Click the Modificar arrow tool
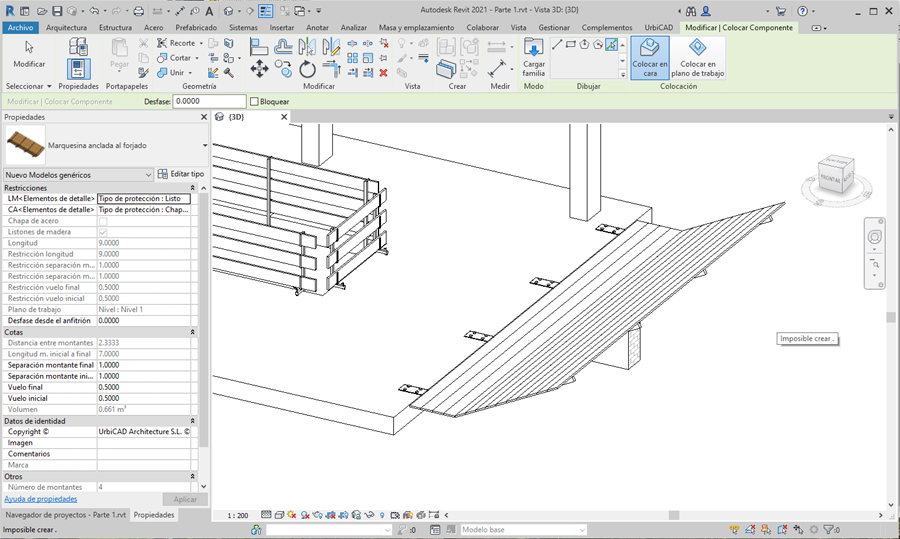The height and width of the screenshot is (539, 900). 29,53
